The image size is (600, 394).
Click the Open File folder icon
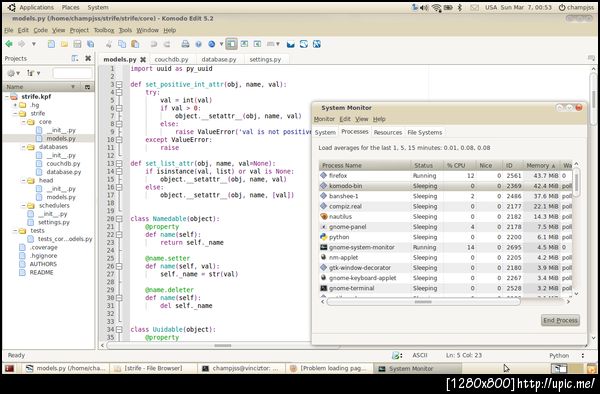[x=64, y=44]
